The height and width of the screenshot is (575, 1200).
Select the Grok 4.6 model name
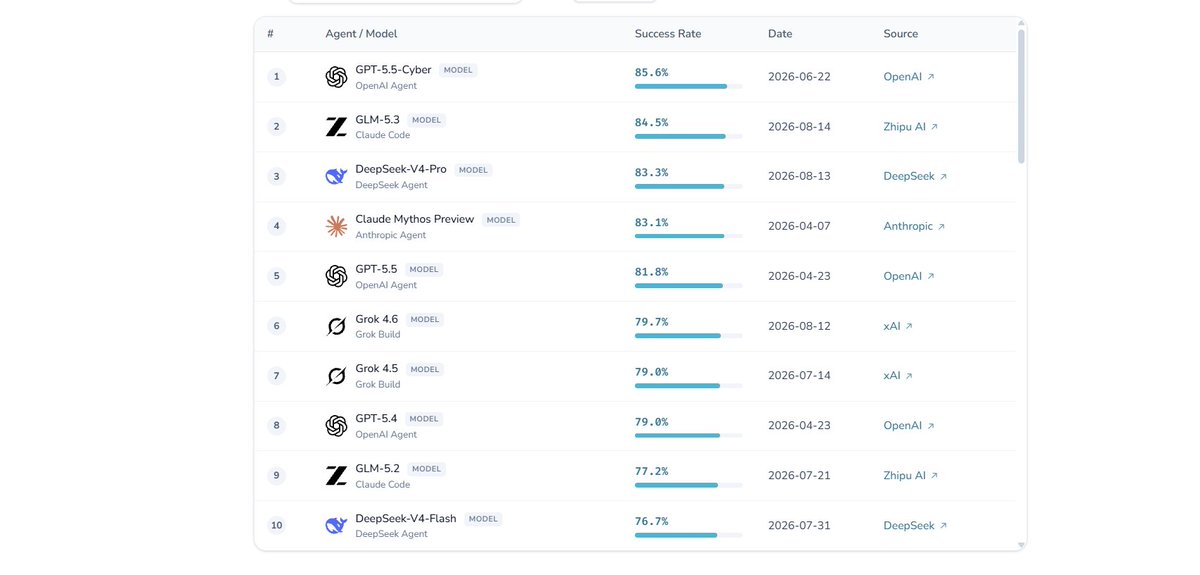[377, 320]
